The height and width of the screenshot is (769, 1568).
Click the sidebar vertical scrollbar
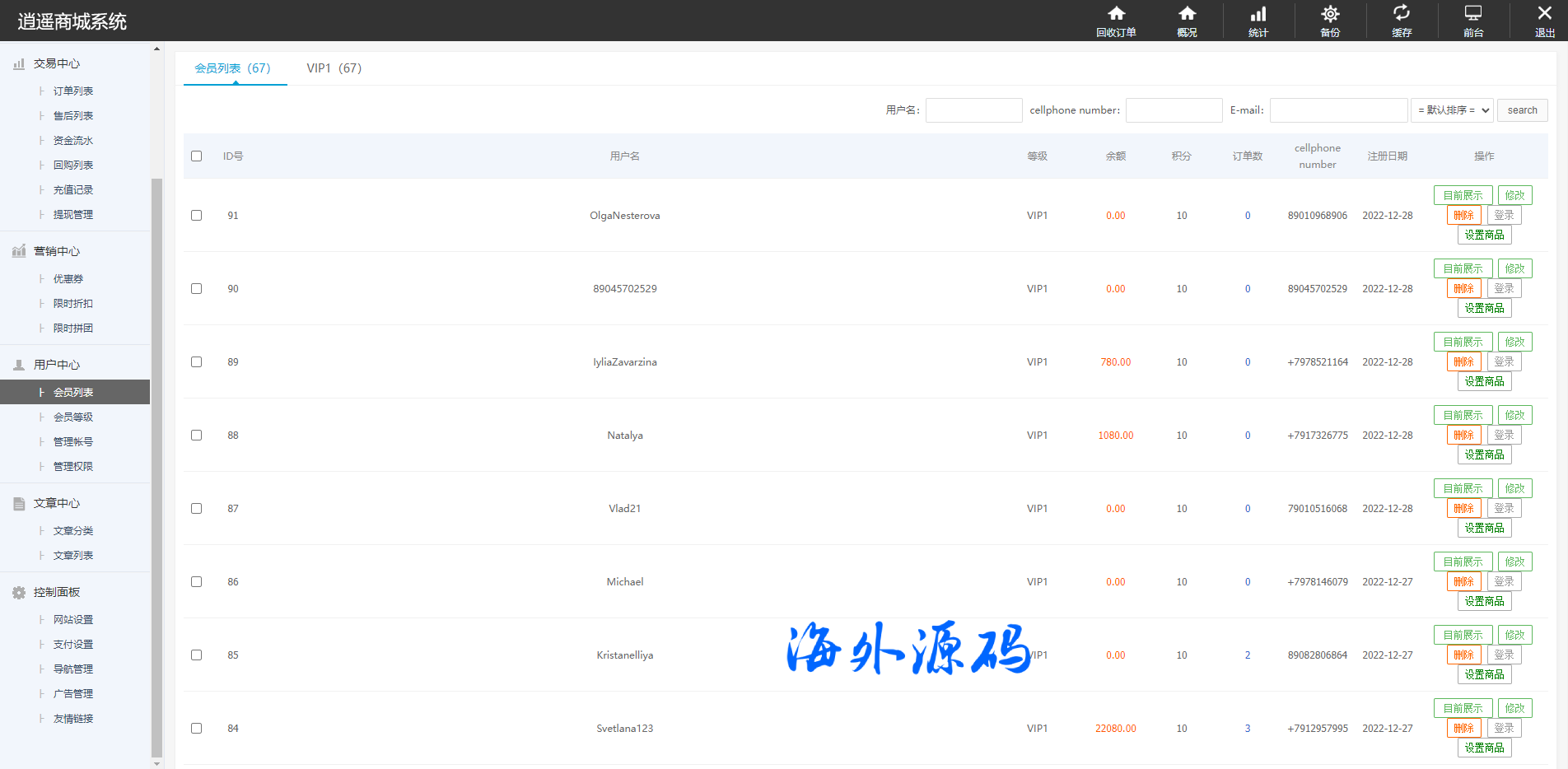coord(156,461)
